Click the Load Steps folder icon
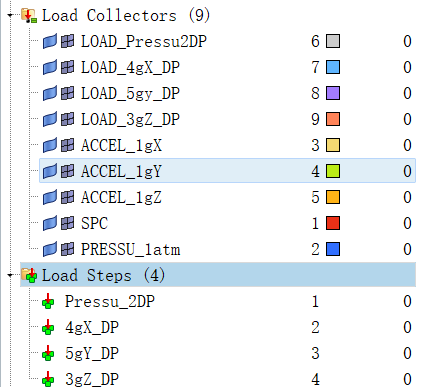The width and height of the screenshot is (423, 387). pos(29,275)
